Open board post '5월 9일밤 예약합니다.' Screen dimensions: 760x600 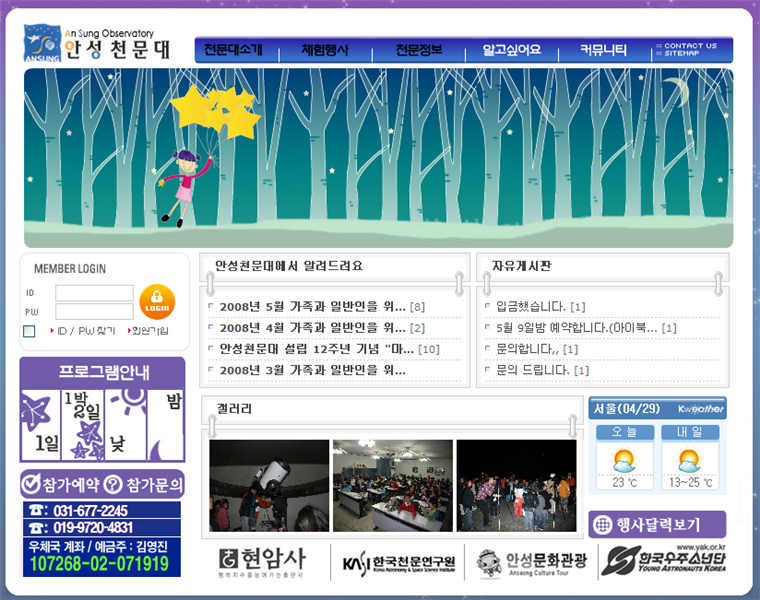coord(577,328)
